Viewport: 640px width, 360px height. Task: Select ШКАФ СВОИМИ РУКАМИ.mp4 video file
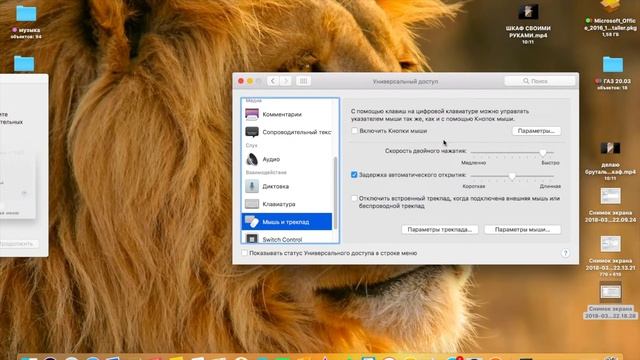click(528, 24)
